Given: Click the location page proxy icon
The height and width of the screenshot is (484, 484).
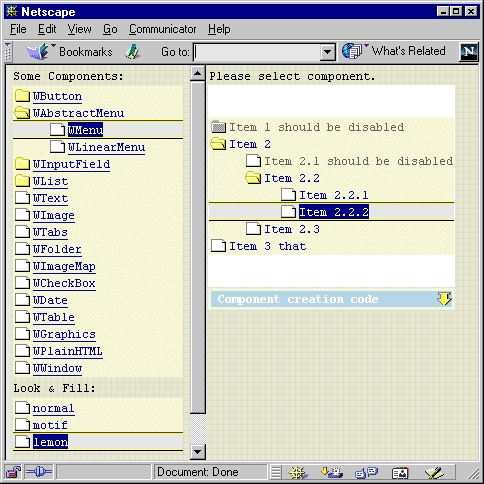Looking at the screenshot, I should [132, 52].
